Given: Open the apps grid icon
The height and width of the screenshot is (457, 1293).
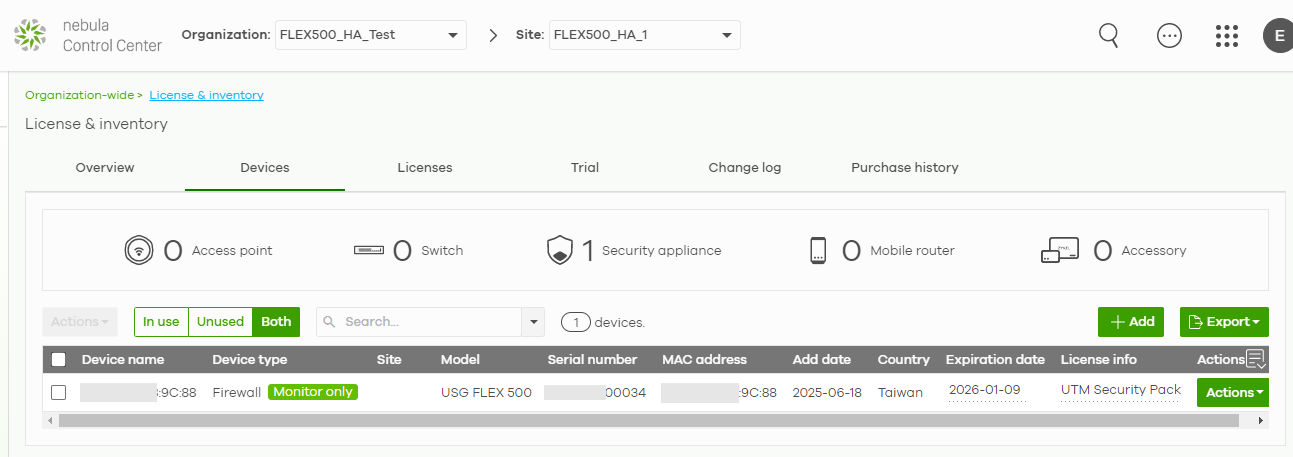Looking at the screenshot, I should (x=1227, y=35).
